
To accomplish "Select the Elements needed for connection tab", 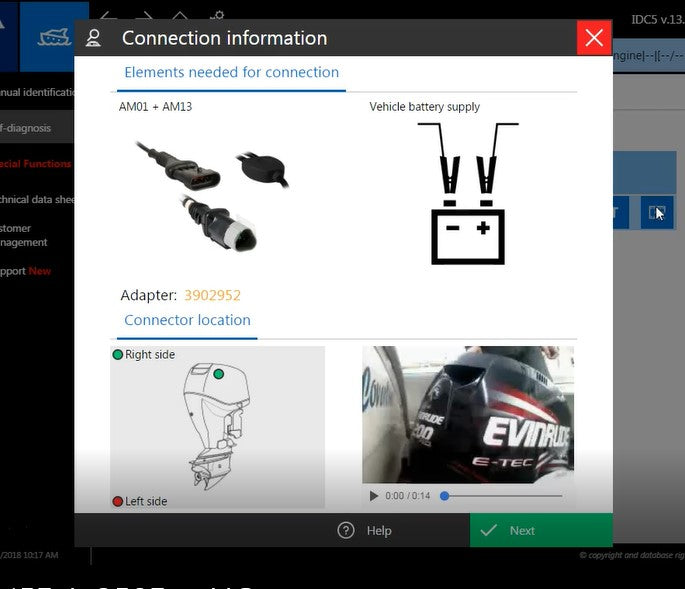I will tap(231, 73).
